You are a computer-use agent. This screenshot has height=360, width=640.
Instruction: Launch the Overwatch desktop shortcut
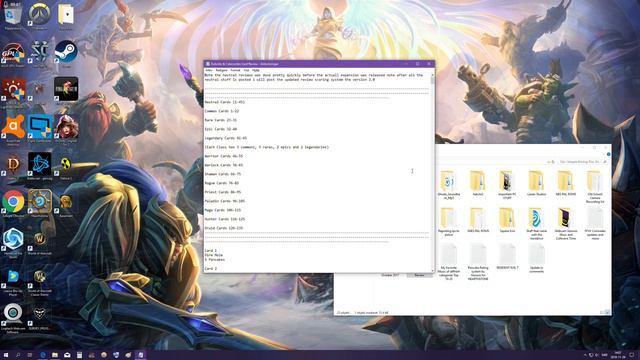[x=40, y=16]
